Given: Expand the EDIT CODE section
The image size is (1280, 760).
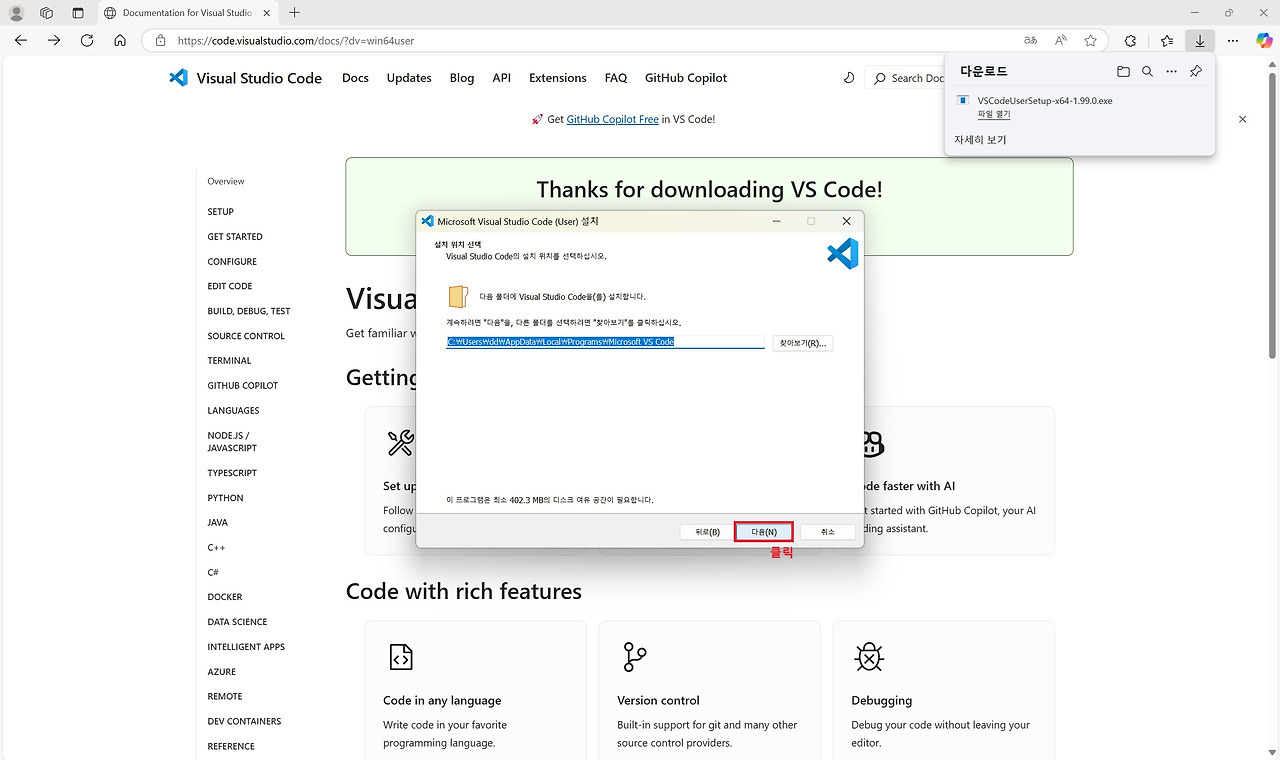Looking at the screenshot, I should pos(230,286).
